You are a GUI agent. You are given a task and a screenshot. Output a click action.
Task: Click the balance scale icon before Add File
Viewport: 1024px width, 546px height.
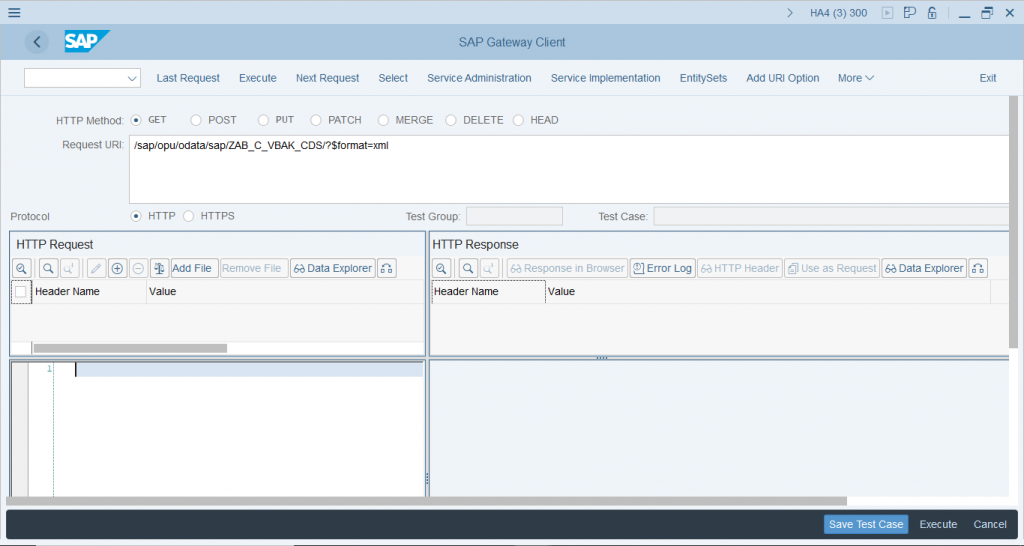pos(159,268)
